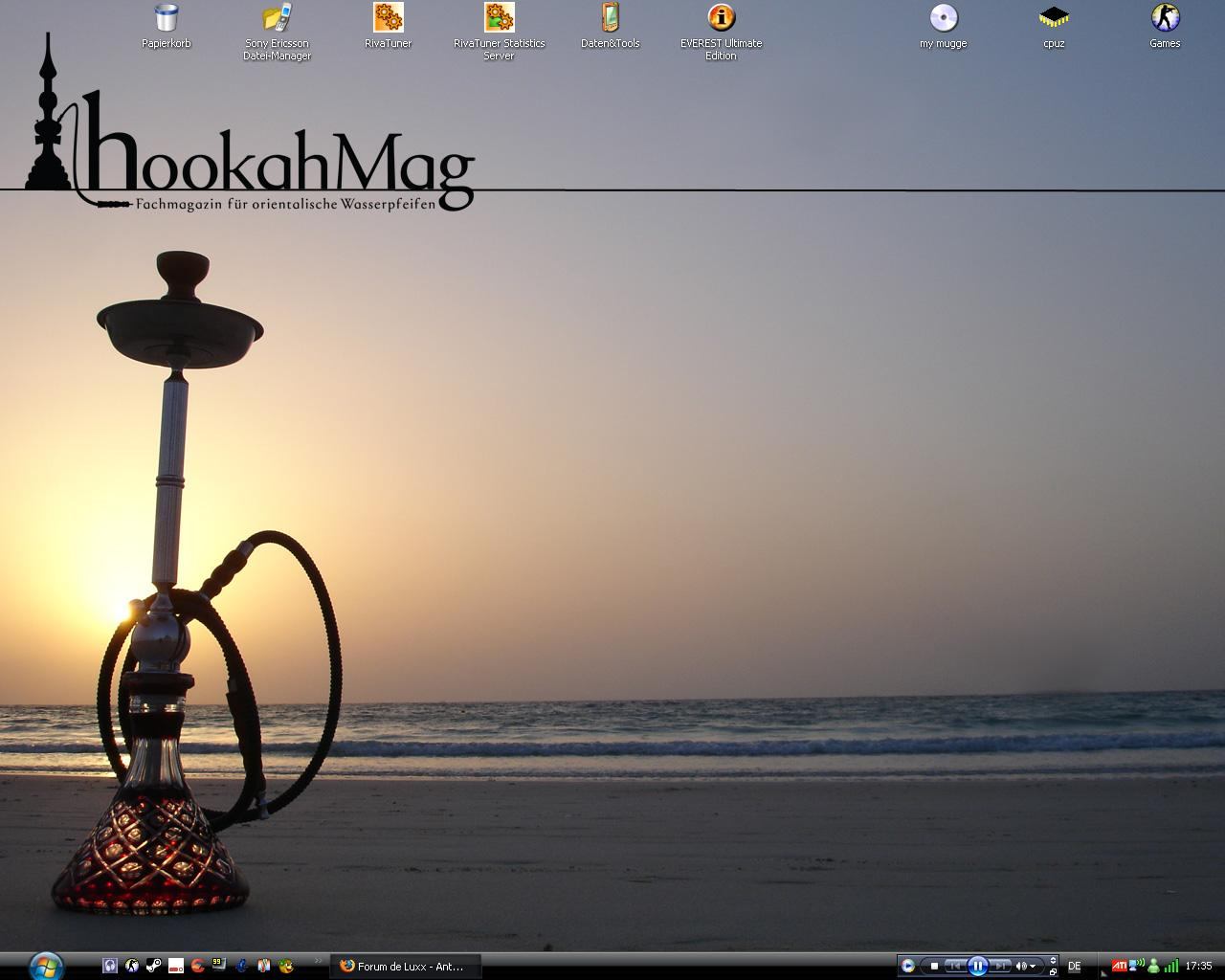Mute the media player toolbar volume
1225x980 pixels.
(1020, 966)
